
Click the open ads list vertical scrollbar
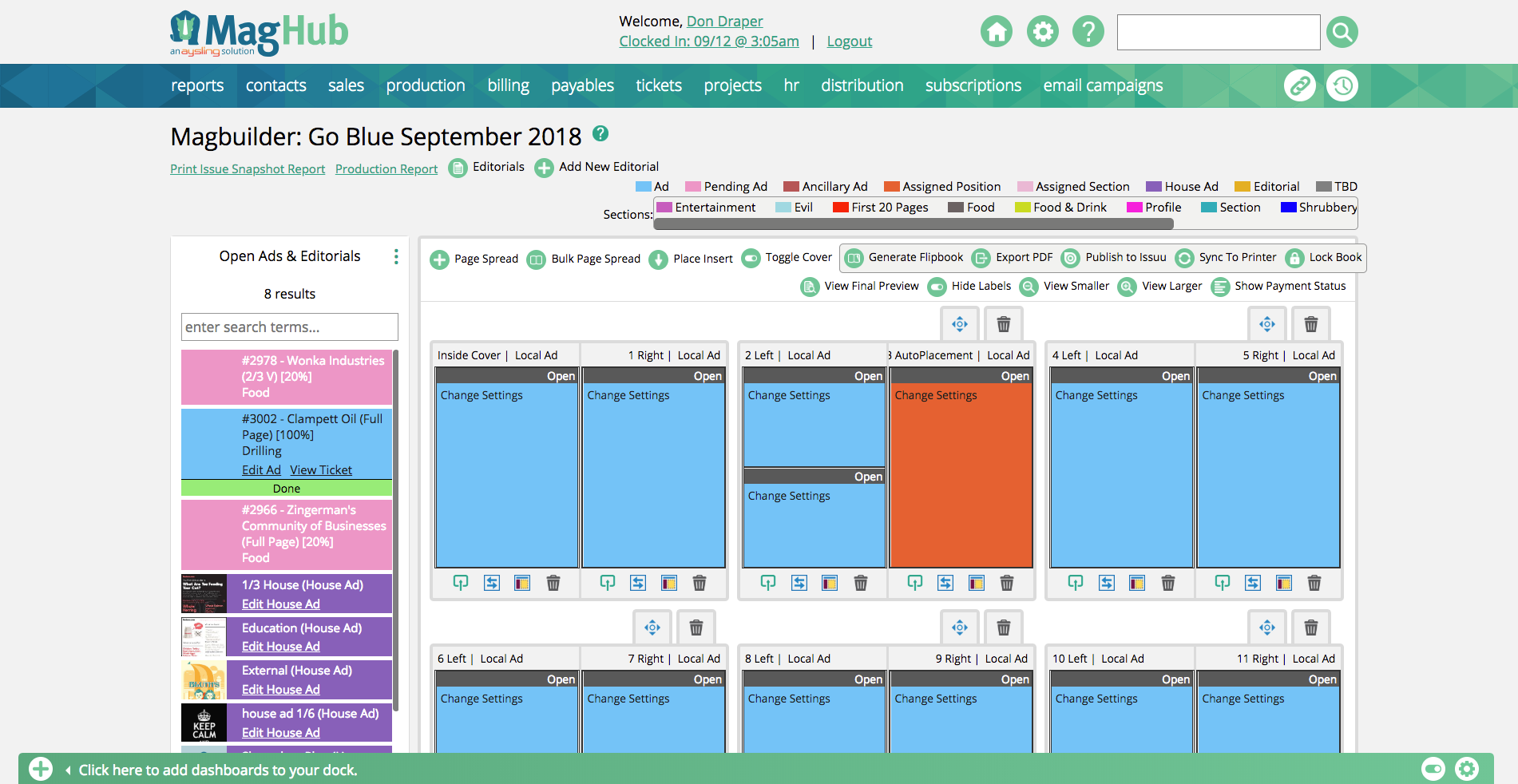[396, 531]
